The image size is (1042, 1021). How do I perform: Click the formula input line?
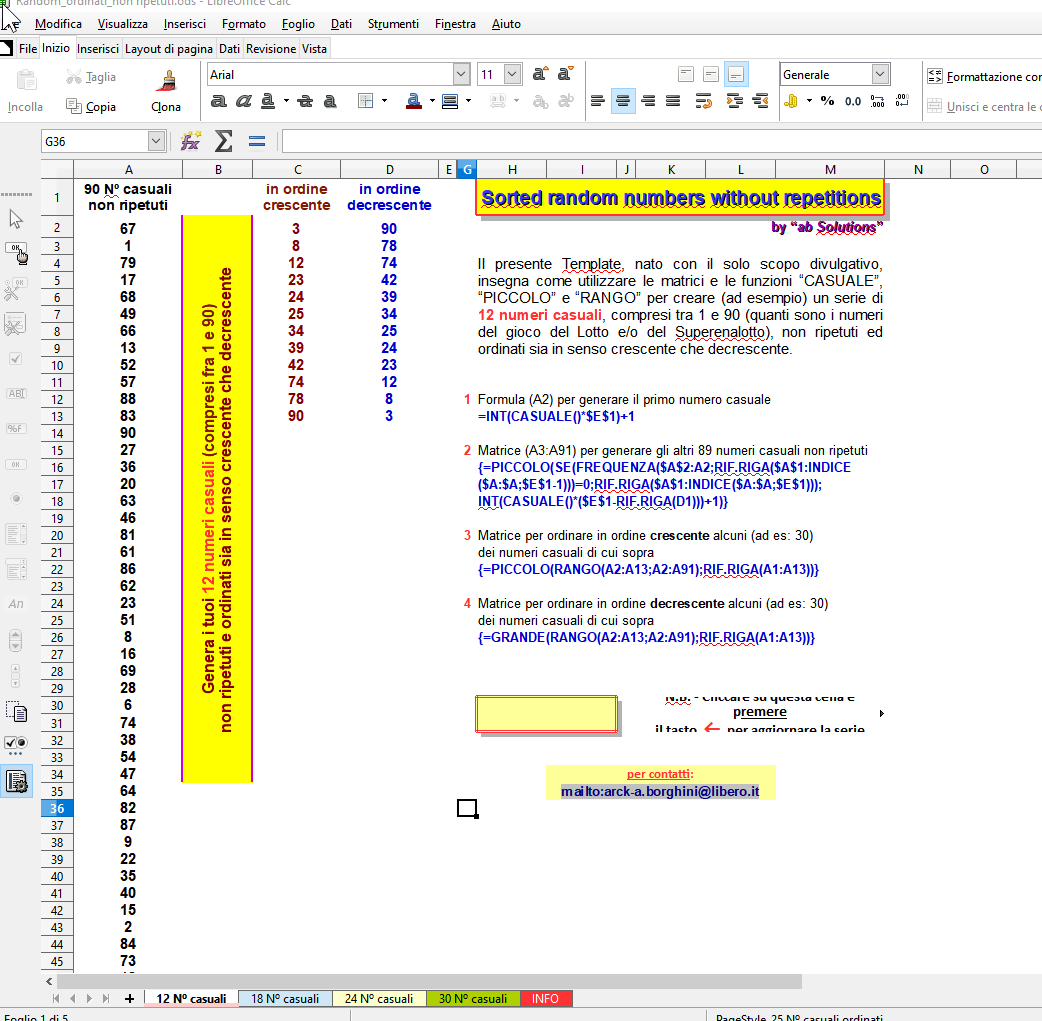tap(662, 141)
